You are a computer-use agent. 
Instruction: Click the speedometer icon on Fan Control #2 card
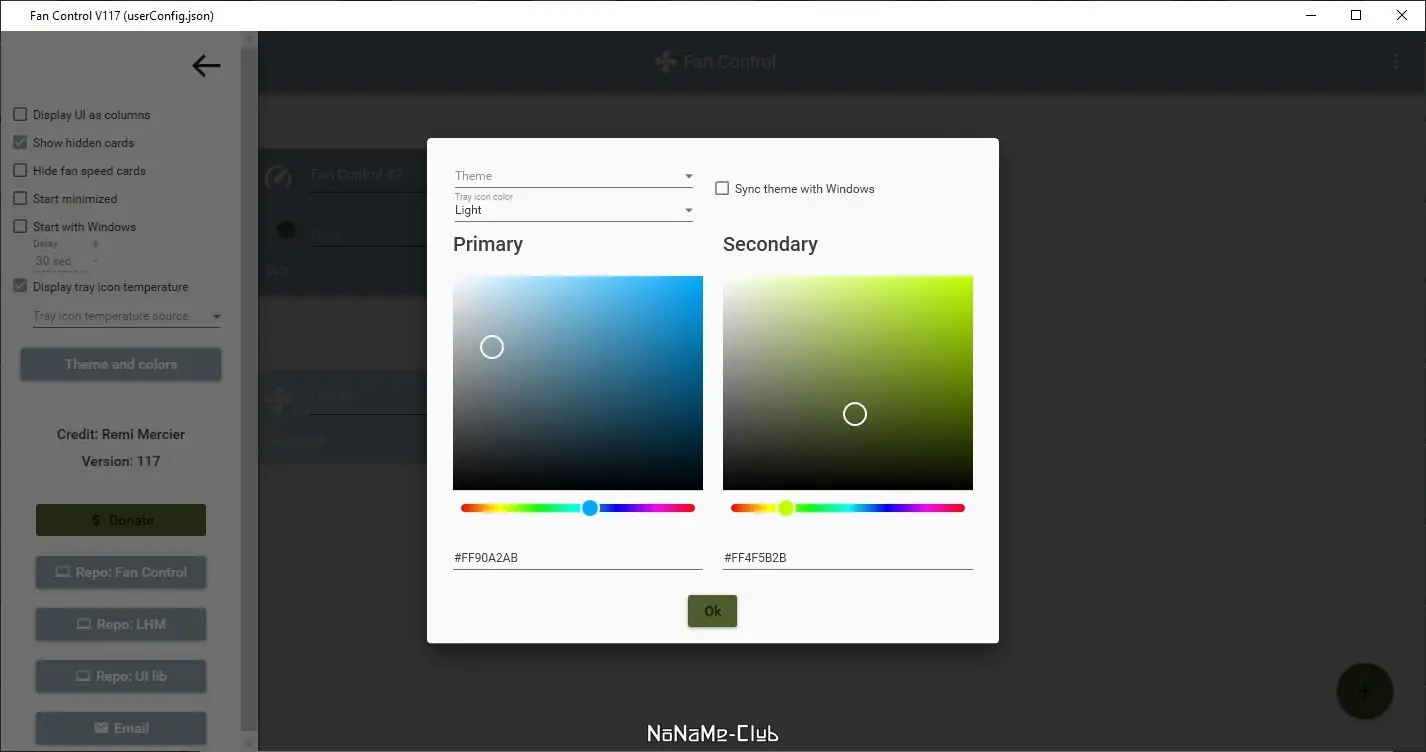coord(278,177)
